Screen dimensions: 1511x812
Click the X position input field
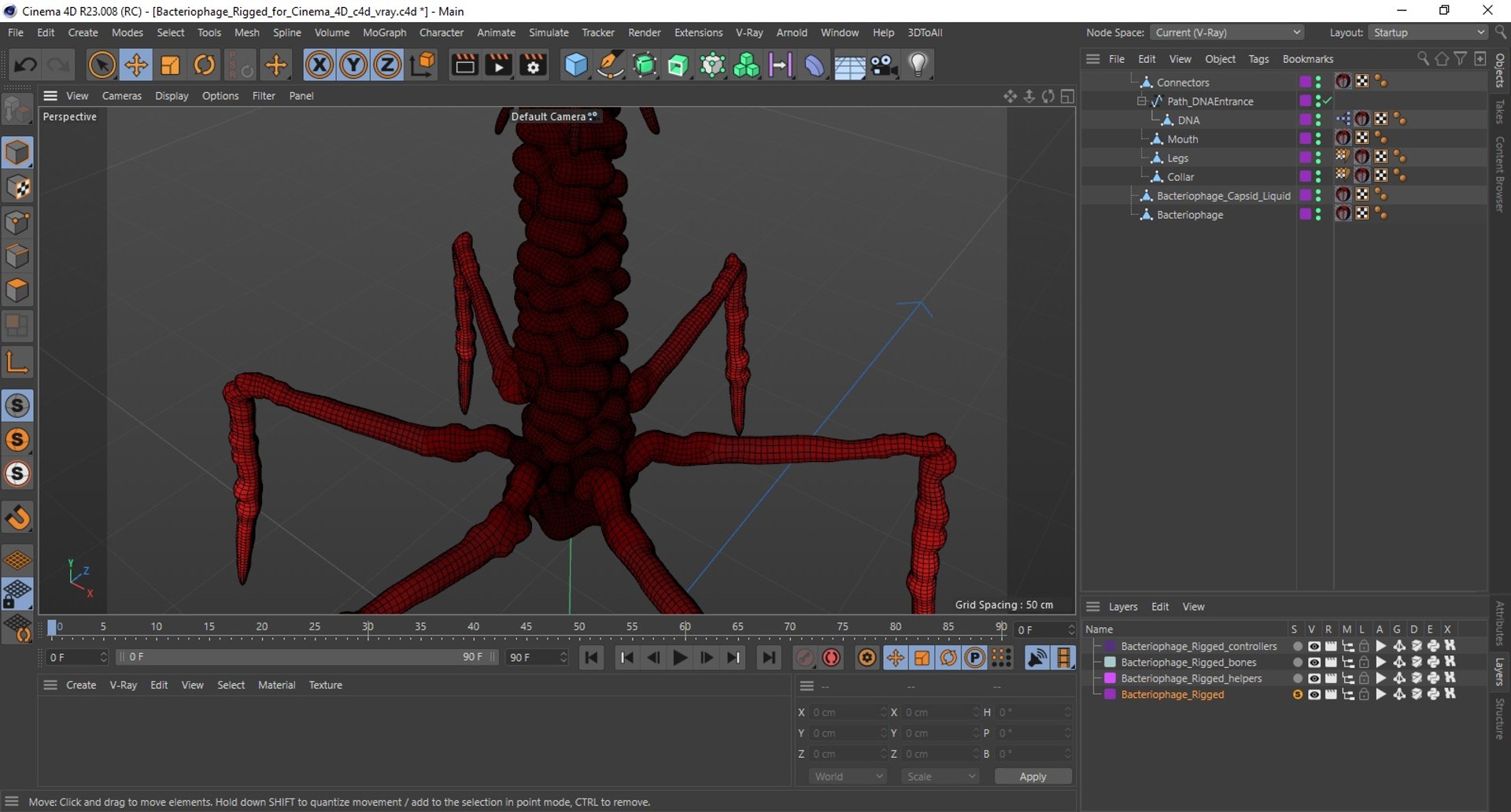point(848,712)
